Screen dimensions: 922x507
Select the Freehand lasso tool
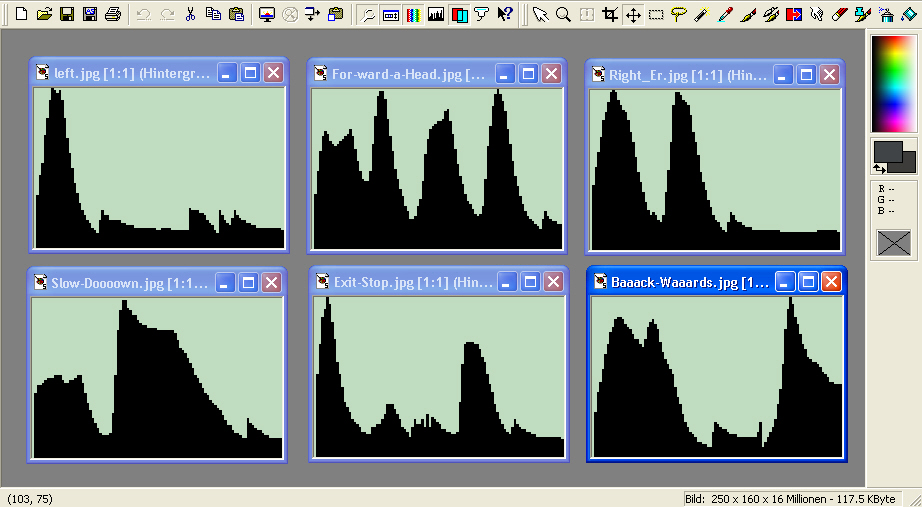click(679, 14)
